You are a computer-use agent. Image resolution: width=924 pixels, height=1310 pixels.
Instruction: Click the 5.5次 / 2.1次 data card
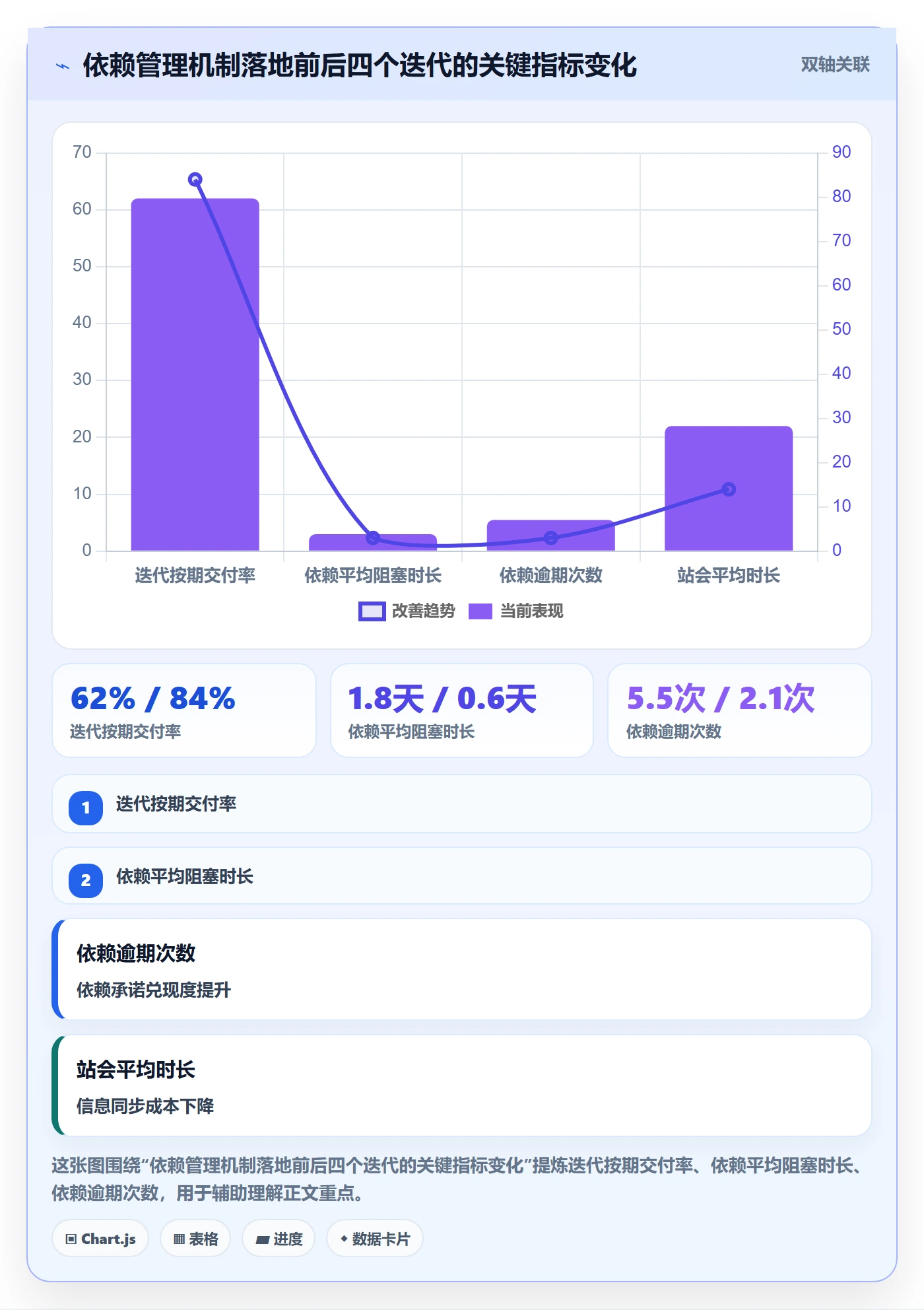739,710
